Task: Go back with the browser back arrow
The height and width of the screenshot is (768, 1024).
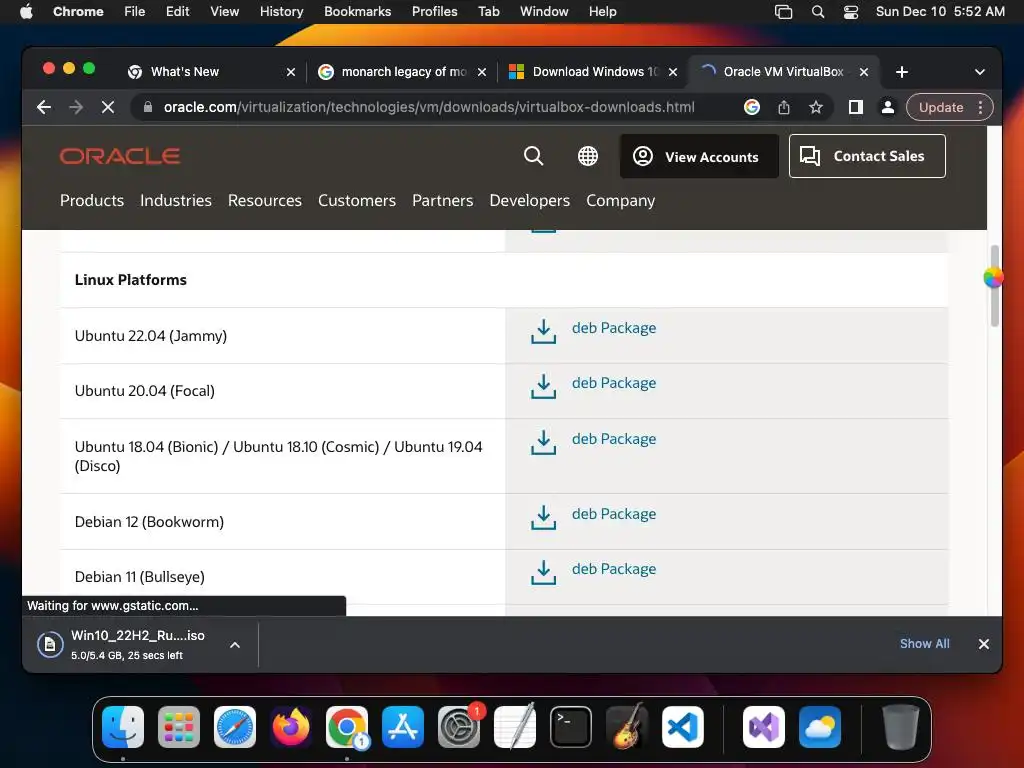Action: point(44,107)
